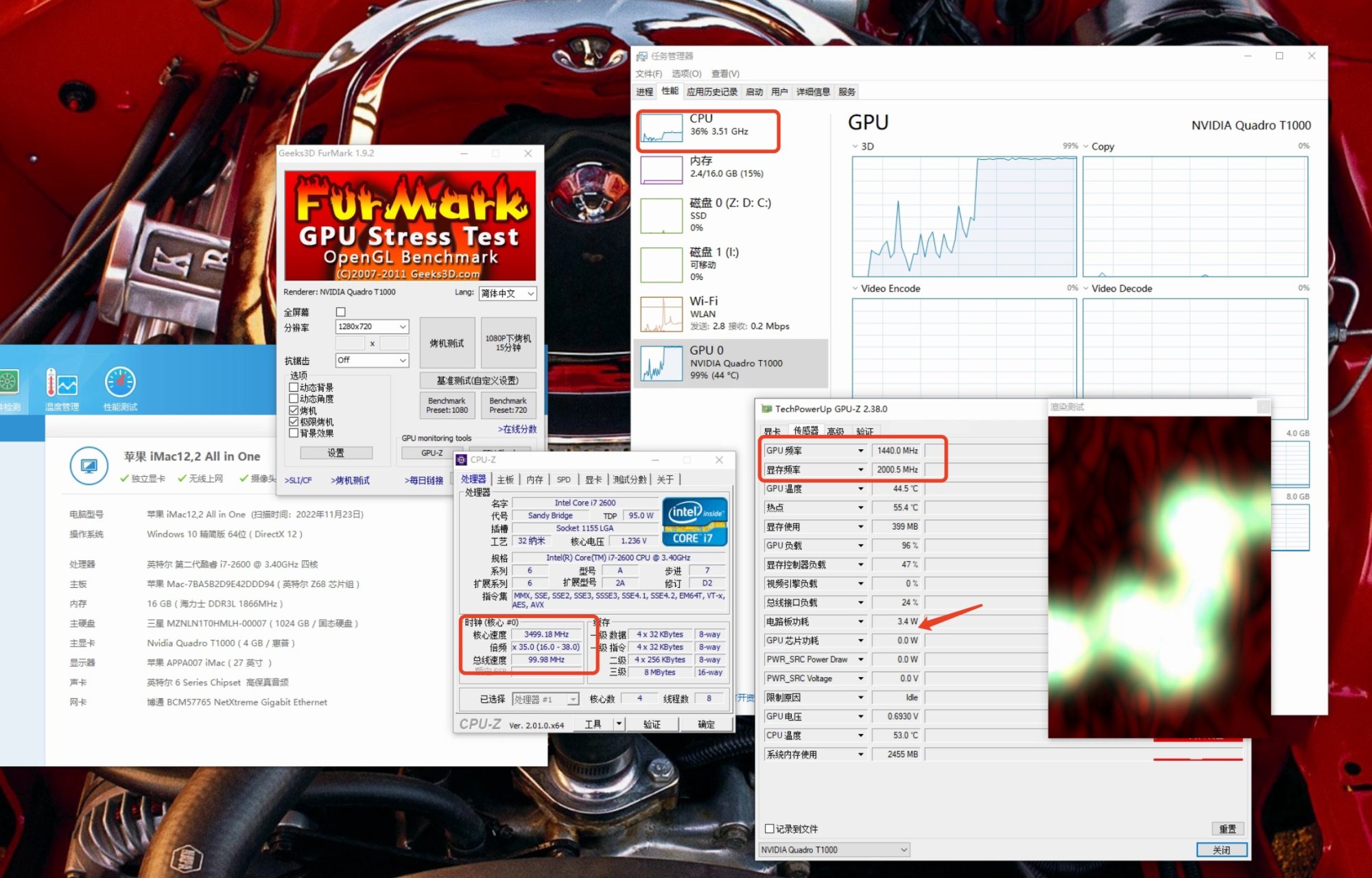Enable the 全屏幕 fullscreen checkbox
Screen dimensions: 1372x878
click(341, 312)
